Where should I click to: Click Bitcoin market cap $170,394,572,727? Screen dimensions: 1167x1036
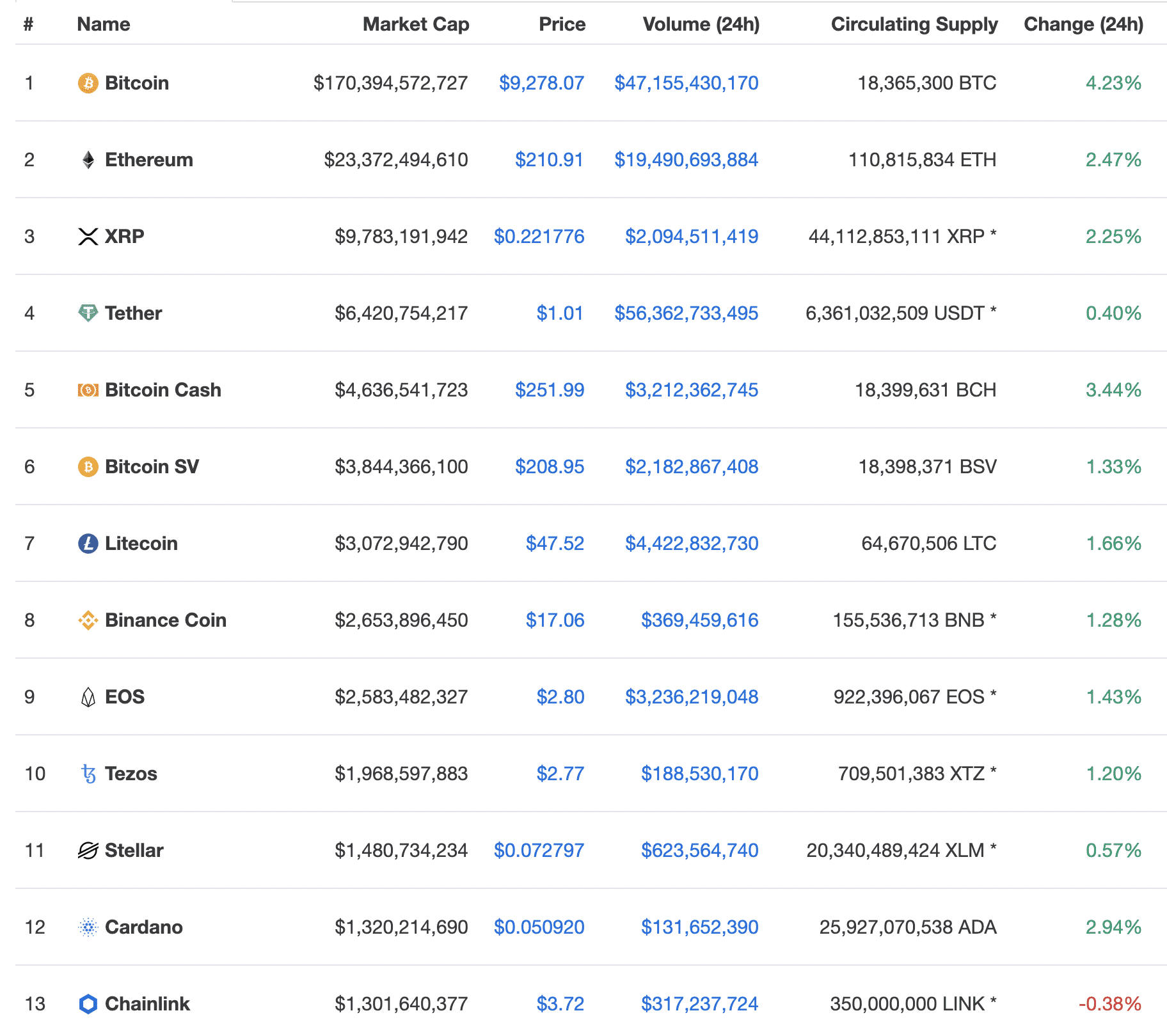(391, 83)
